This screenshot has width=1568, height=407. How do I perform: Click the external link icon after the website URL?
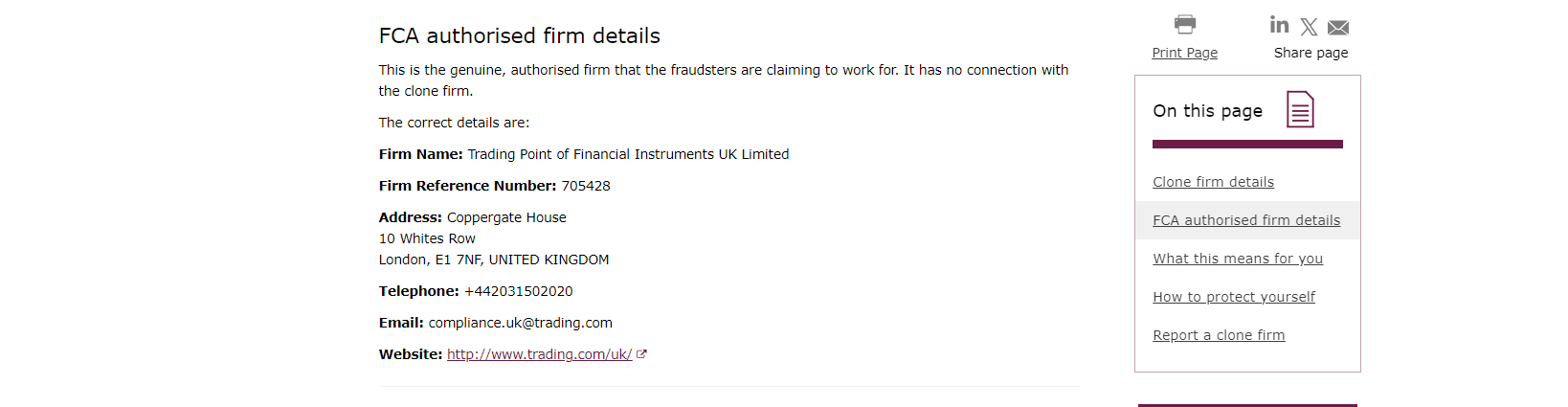[641, 354]
